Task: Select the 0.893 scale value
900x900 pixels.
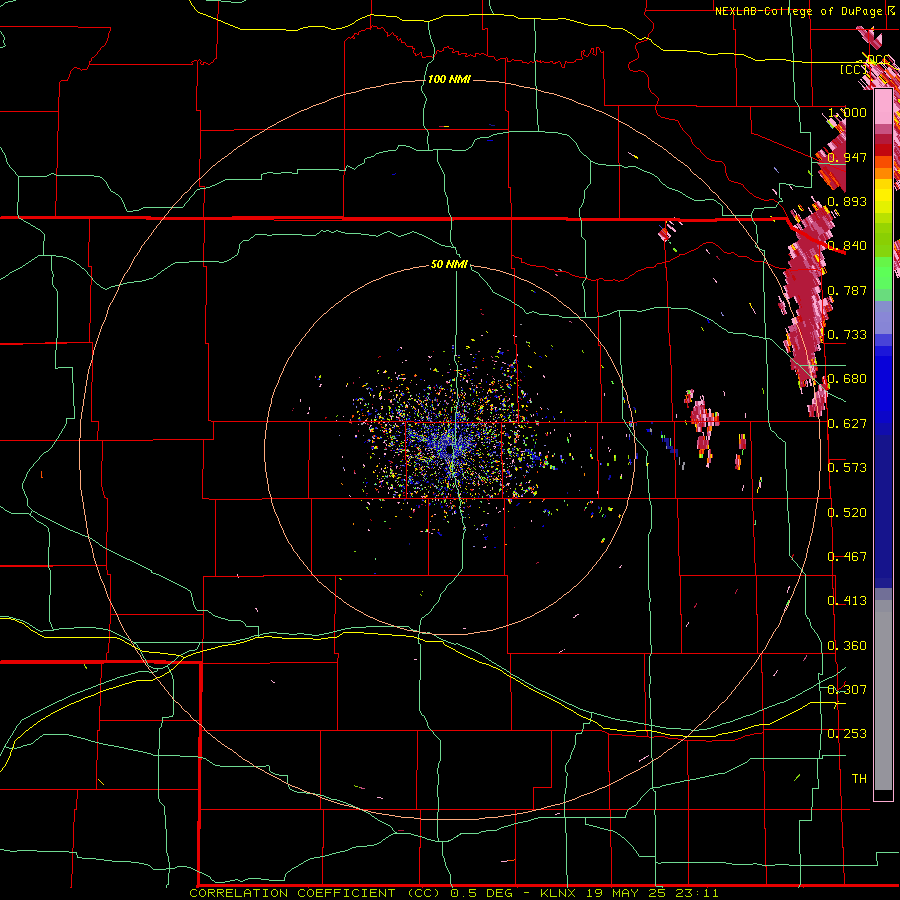Action: (847, 201)
